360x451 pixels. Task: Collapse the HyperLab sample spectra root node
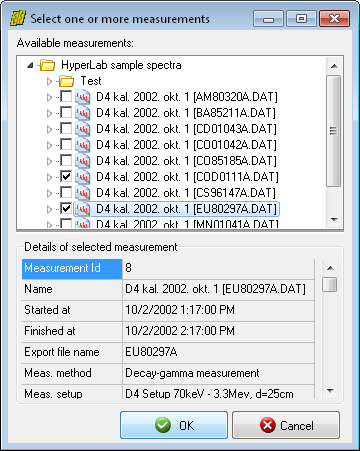click(30, 65)
